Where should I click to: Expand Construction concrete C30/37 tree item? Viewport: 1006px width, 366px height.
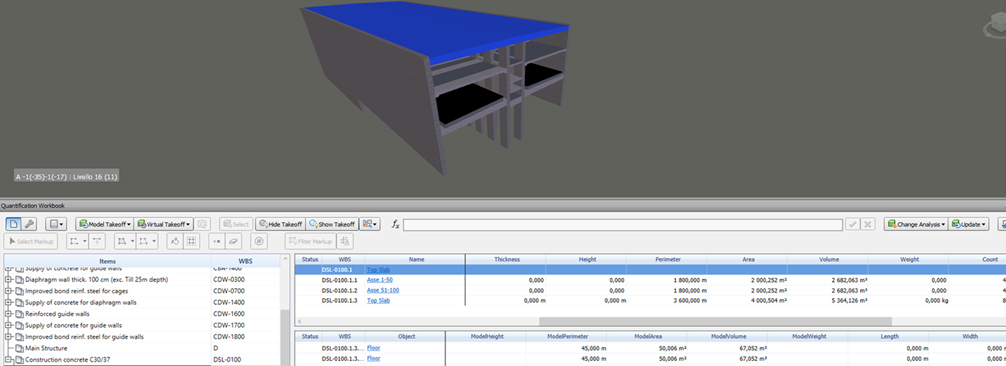(x=8, y=360)
